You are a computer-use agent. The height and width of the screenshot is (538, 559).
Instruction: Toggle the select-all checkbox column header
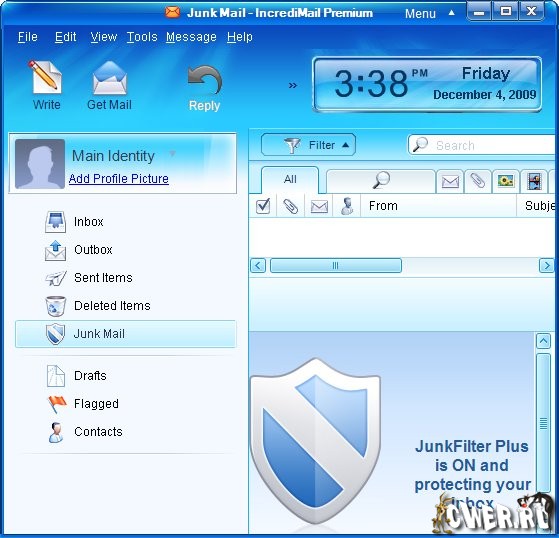coord(263,206)
